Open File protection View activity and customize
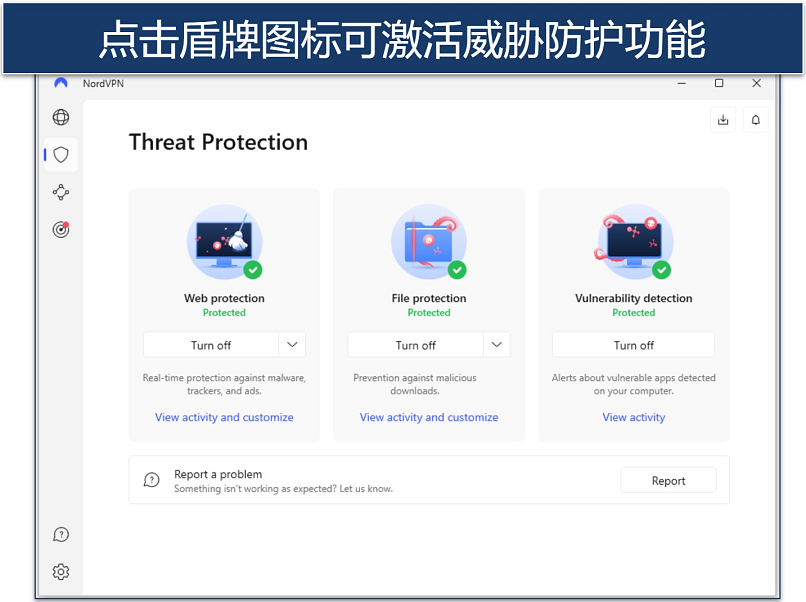 click(429, 417)
